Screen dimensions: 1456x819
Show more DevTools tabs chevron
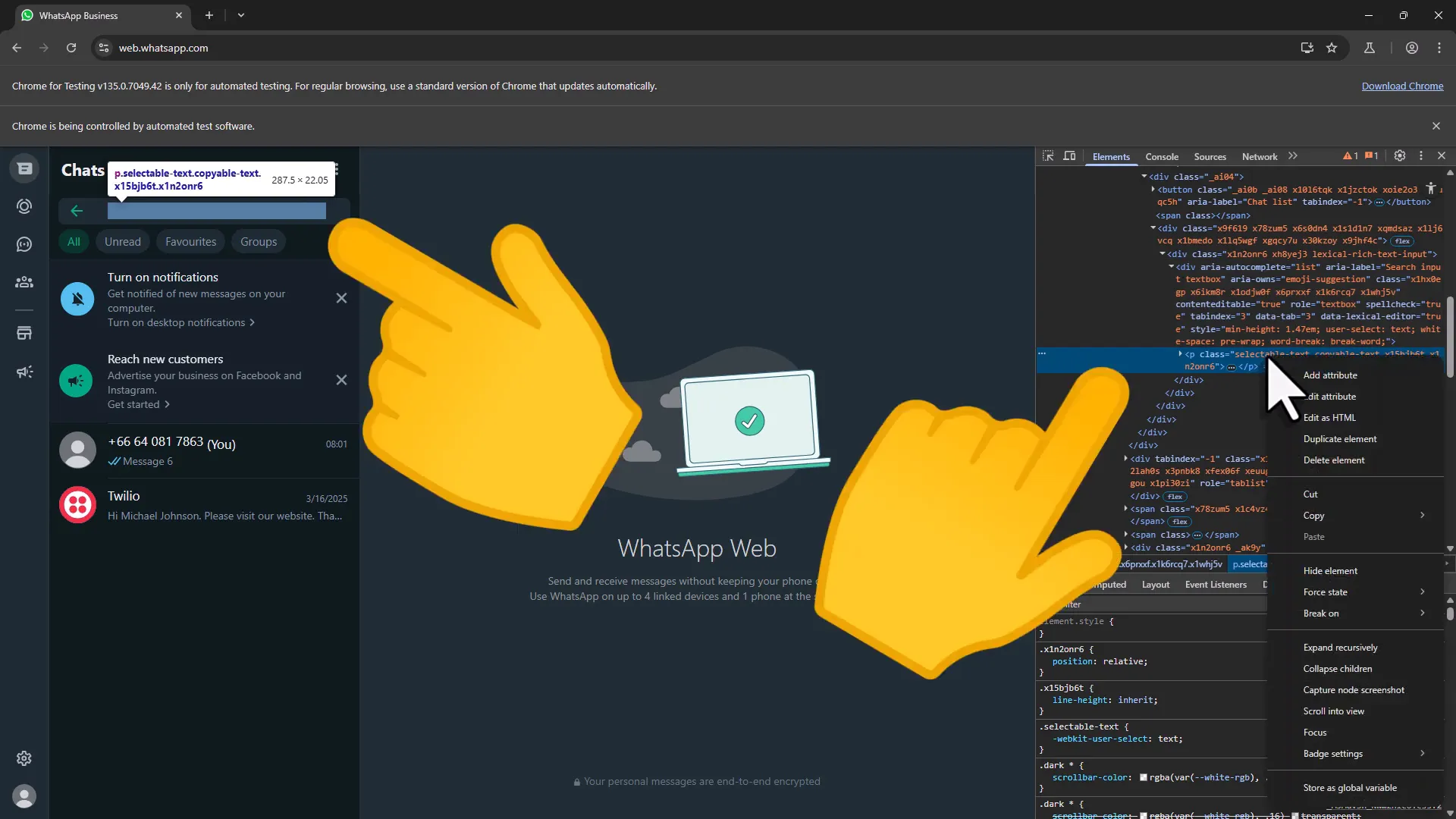(x=1293, y=156)
